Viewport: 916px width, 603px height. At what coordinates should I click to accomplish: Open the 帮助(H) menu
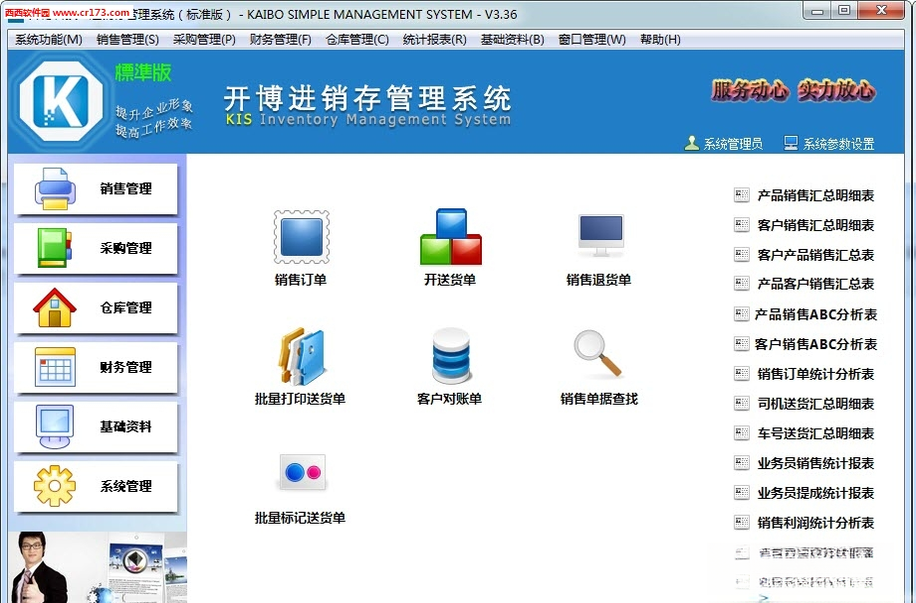click(x=660, y=39)
